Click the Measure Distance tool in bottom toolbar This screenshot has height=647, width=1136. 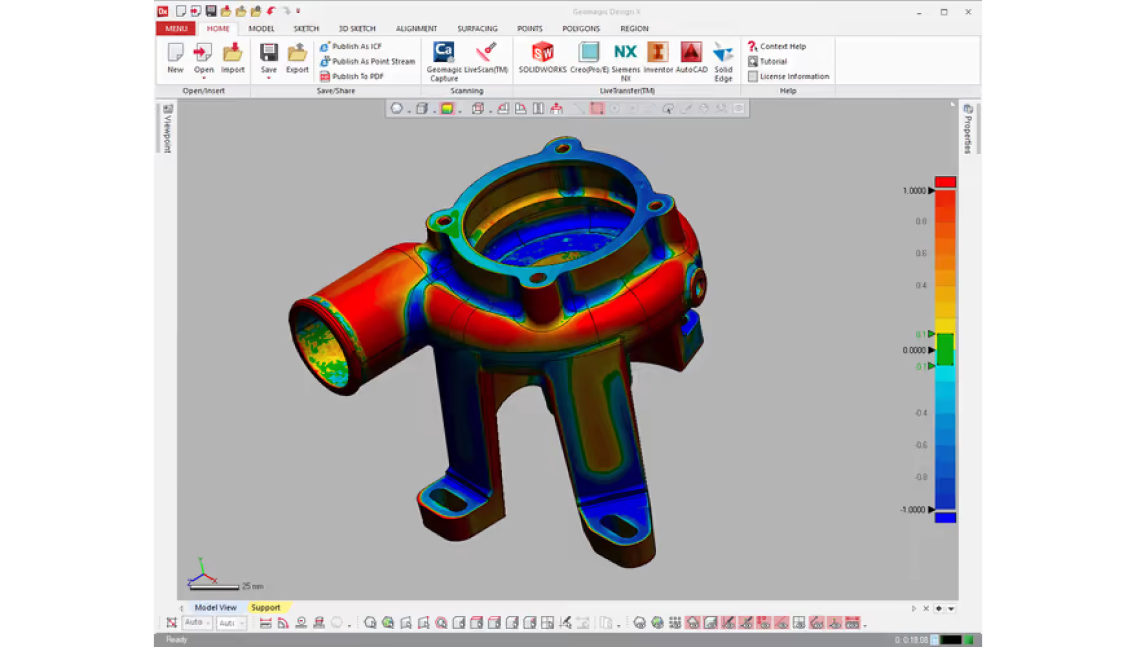265,623
